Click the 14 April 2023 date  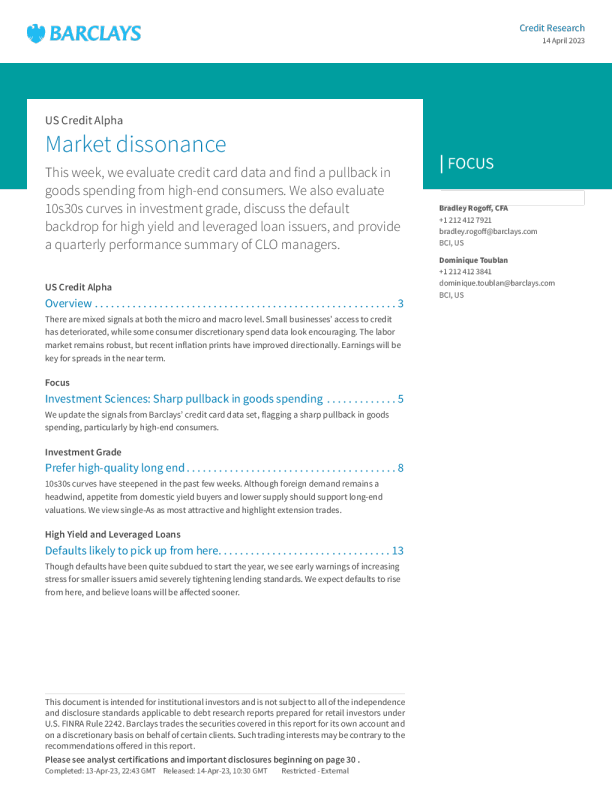[x=563, y=41]
